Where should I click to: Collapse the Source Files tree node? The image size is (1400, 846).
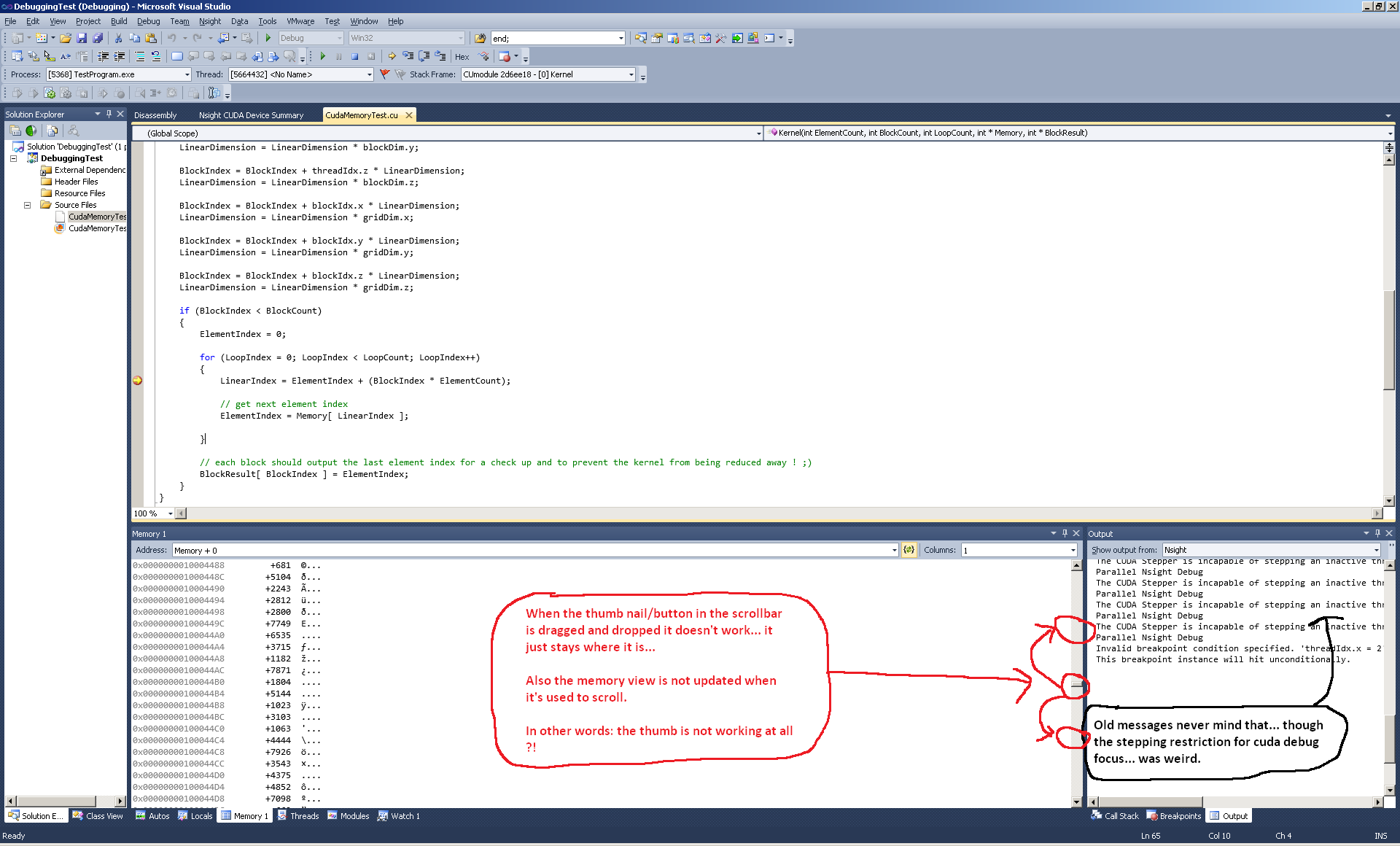pyautogui.click(x=28, y=205)
